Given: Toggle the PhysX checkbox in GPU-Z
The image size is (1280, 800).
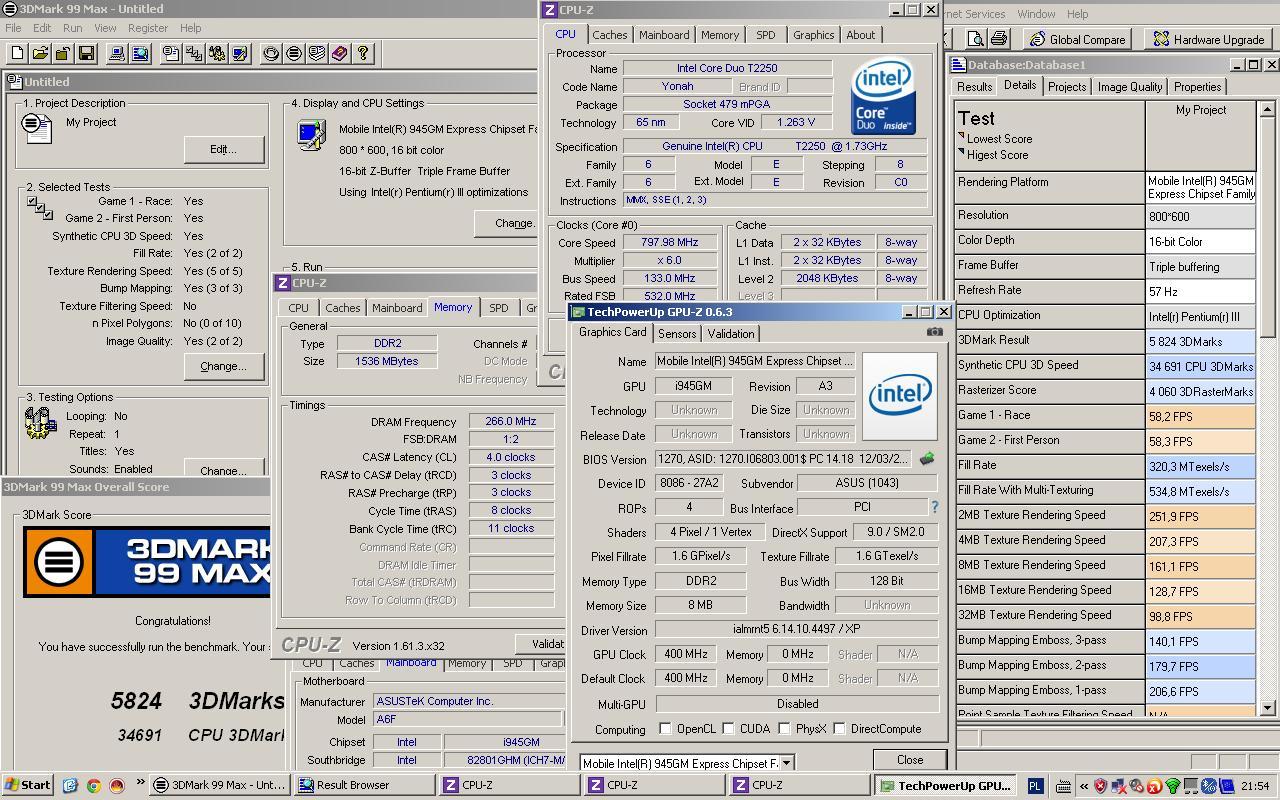Looking at the screenshot, I should tap(784, 729).
